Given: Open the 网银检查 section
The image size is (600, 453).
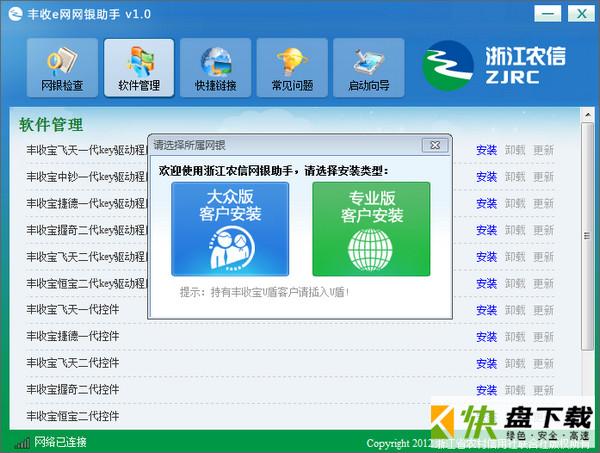Looking at the screenshot, I should [62, 68].
